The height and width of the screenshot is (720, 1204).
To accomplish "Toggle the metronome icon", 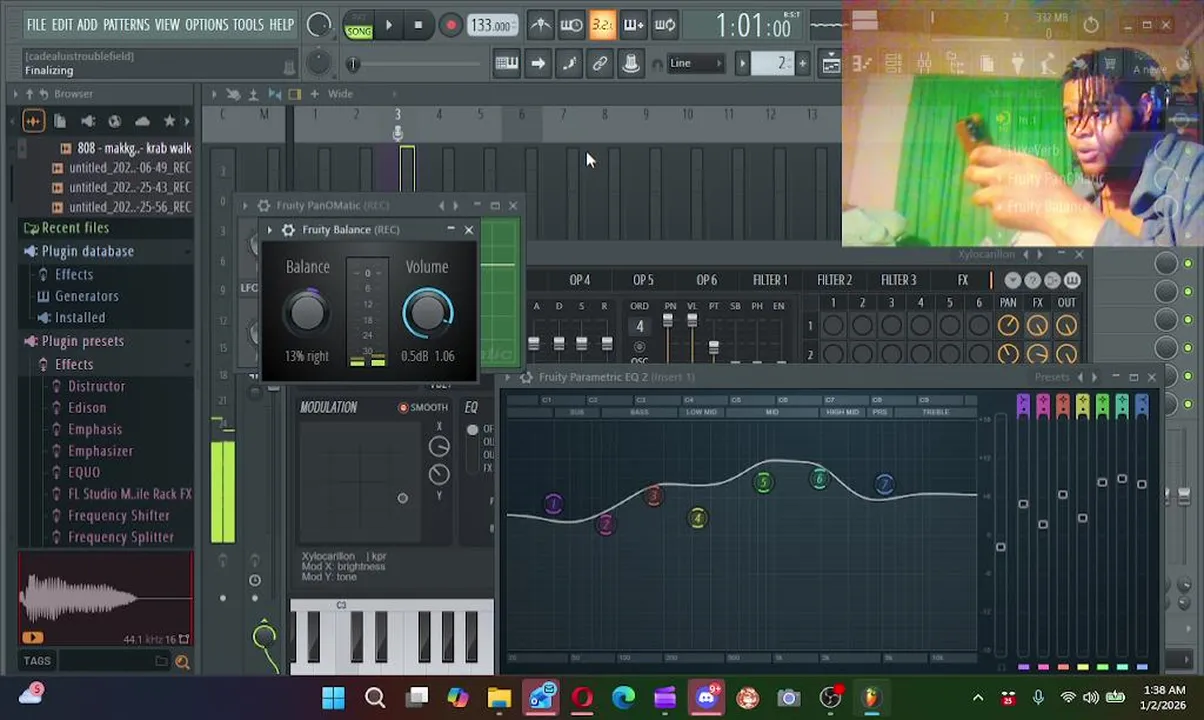I will click(x=540, y=25).
